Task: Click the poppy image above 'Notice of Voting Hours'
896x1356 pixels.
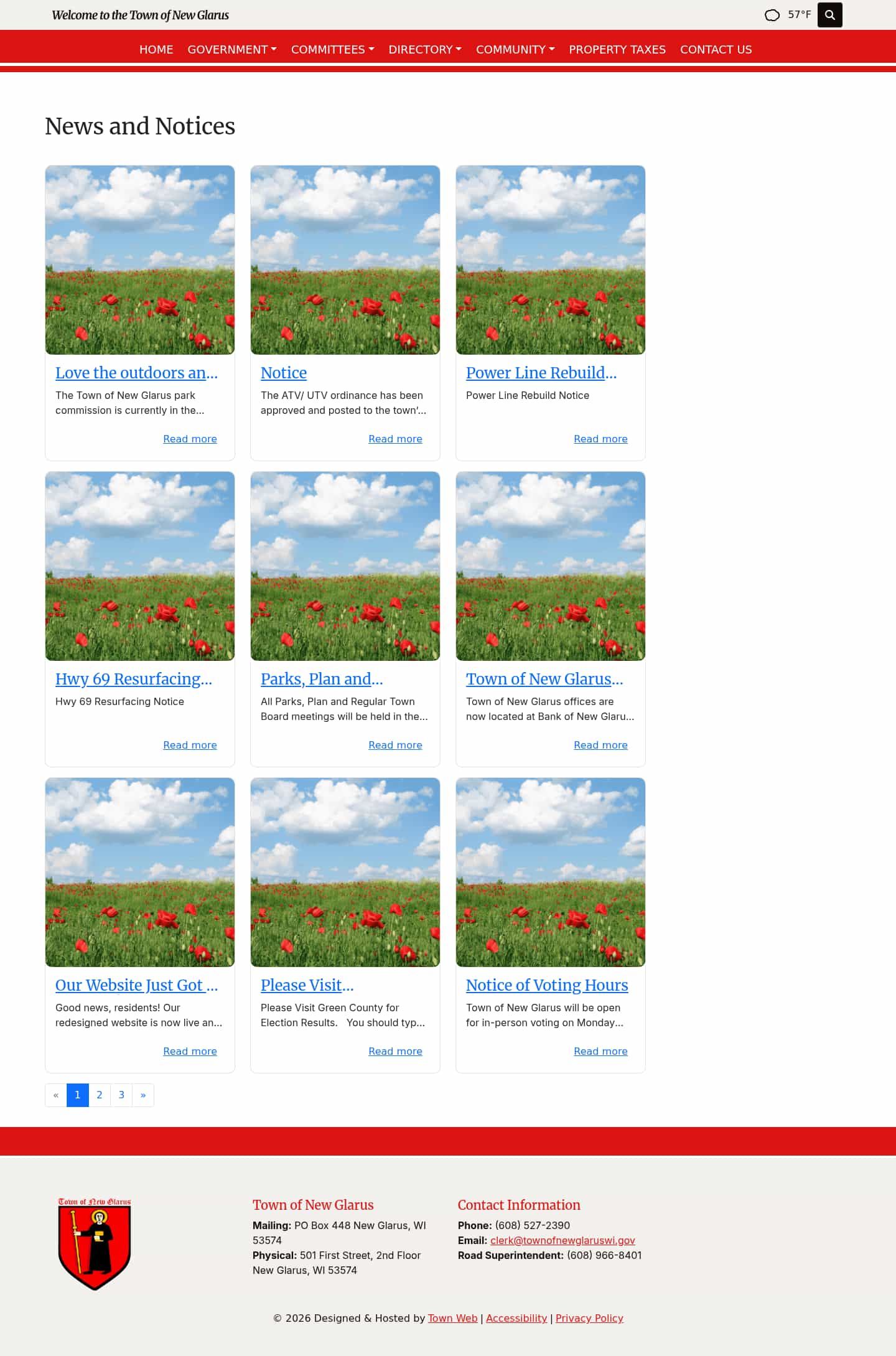Action: click(551, 872)
